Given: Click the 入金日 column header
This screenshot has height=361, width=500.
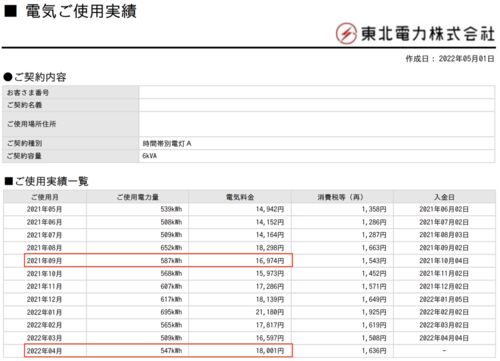Looking at the screenshot, I should pyautogui.click(x=444, y=197).
